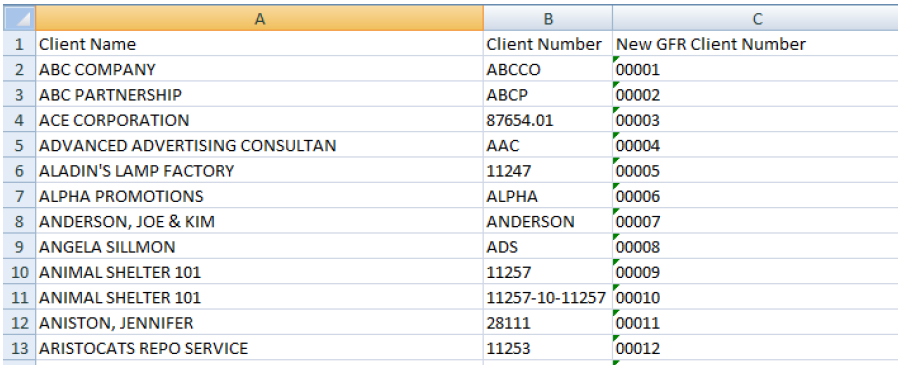Select cell 'ABC COMPANY'

(x=260, y=69)
